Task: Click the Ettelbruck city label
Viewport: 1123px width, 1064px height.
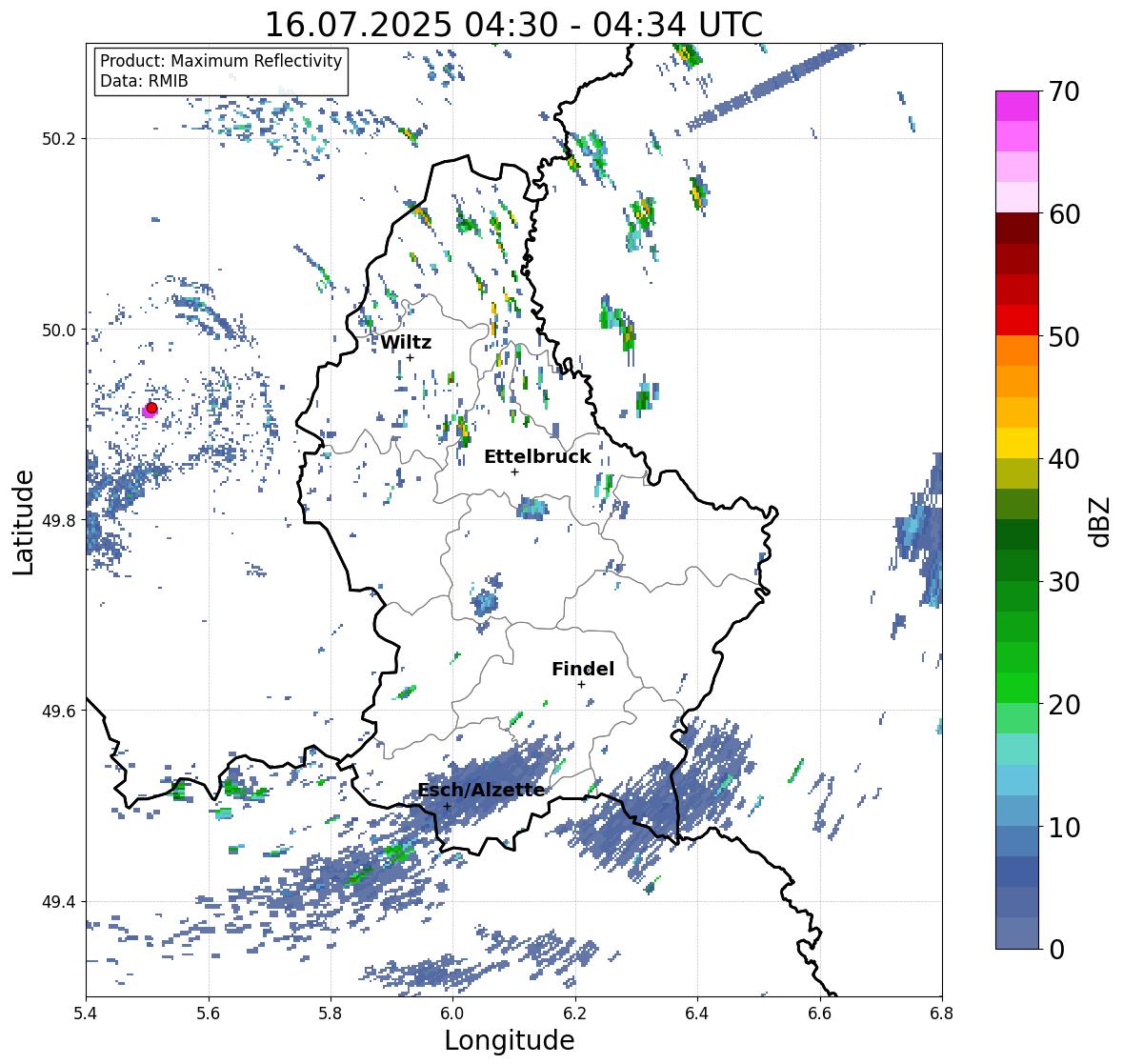Action: [x=537, y=457]
